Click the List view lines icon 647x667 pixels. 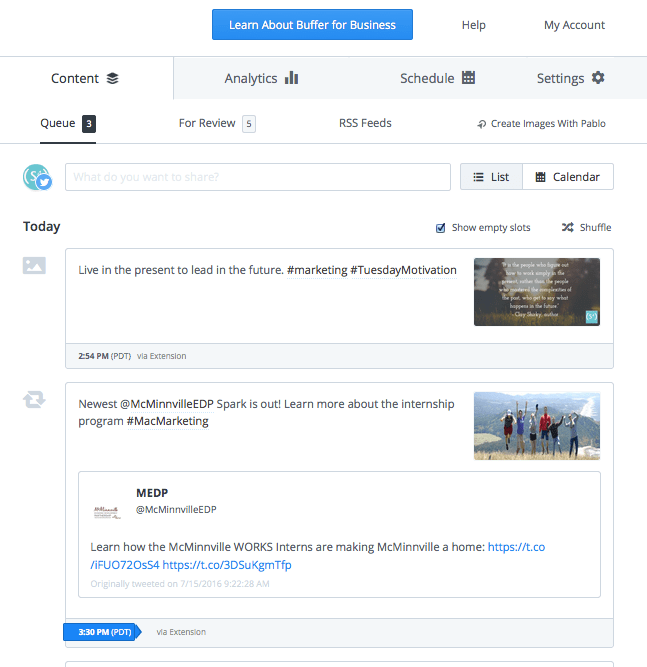479,177
